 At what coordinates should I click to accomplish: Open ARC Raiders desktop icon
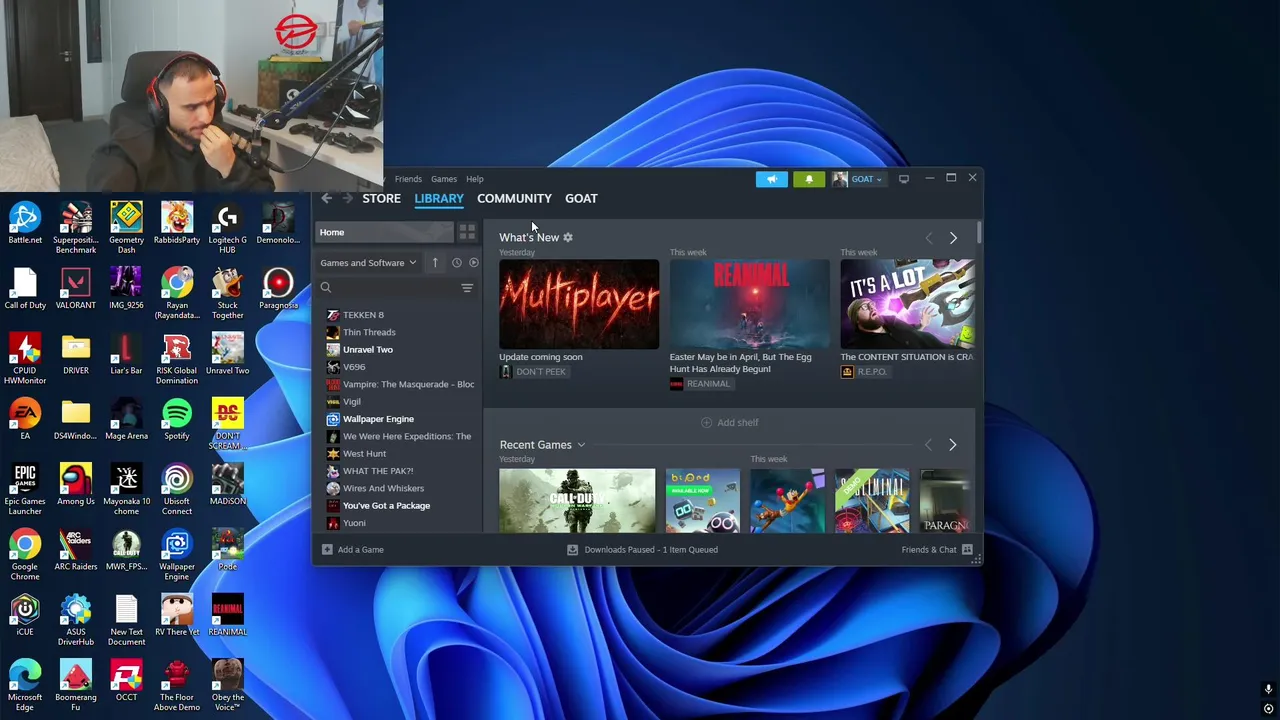coord(76,550)
